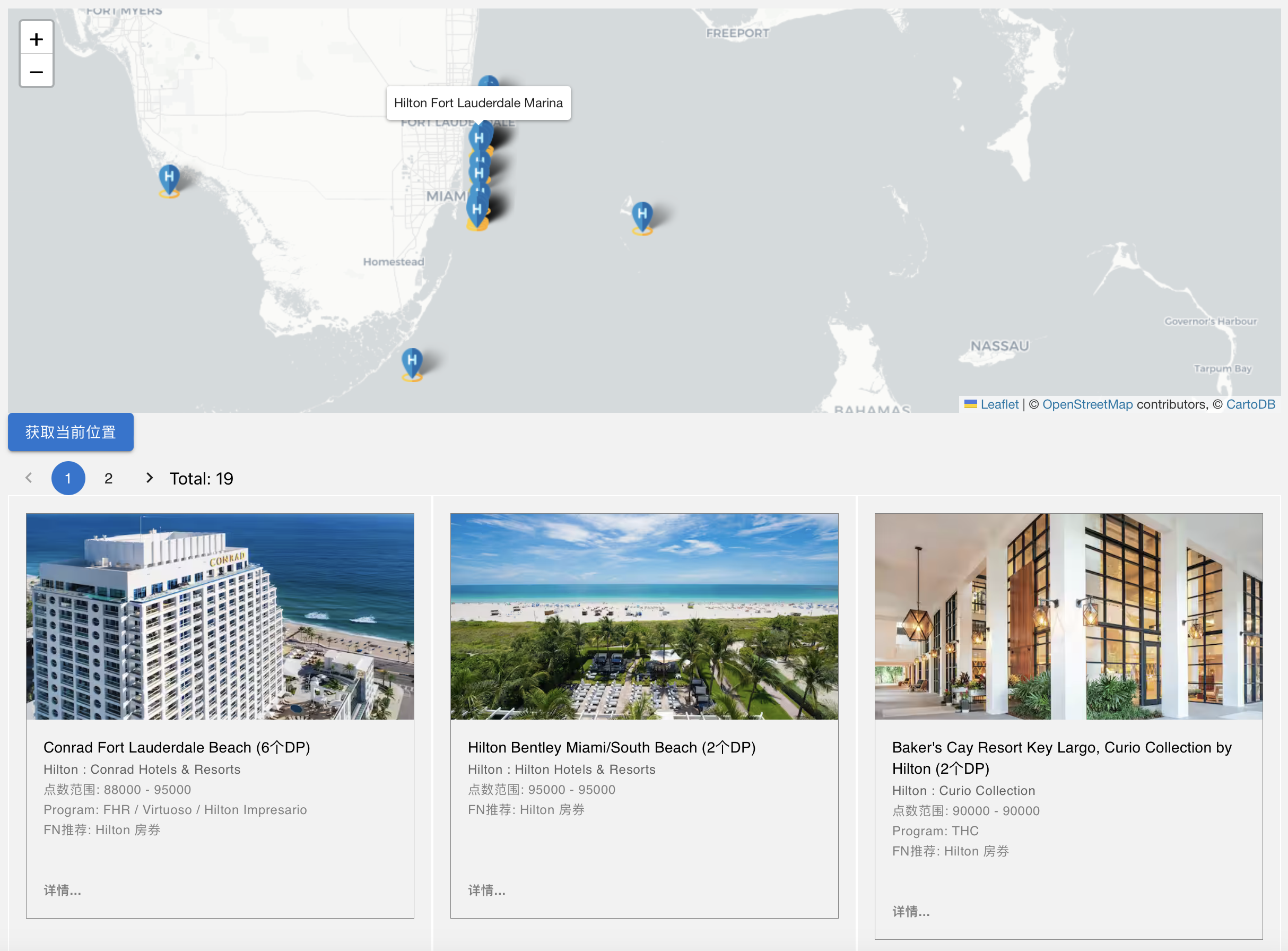This screenshot has height=951, width=1288.
Task: Open details link for Hilton Bentley Miami
Action: 486,890
